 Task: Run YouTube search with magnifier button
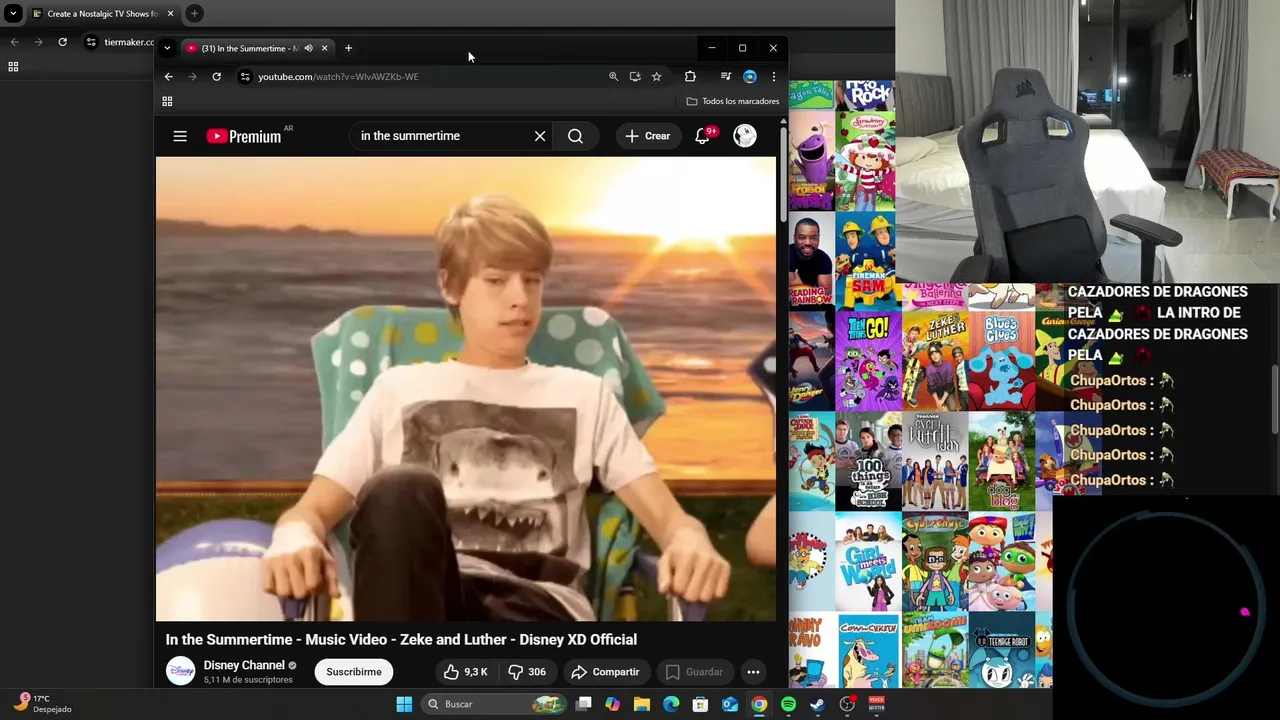coord(575,136)
